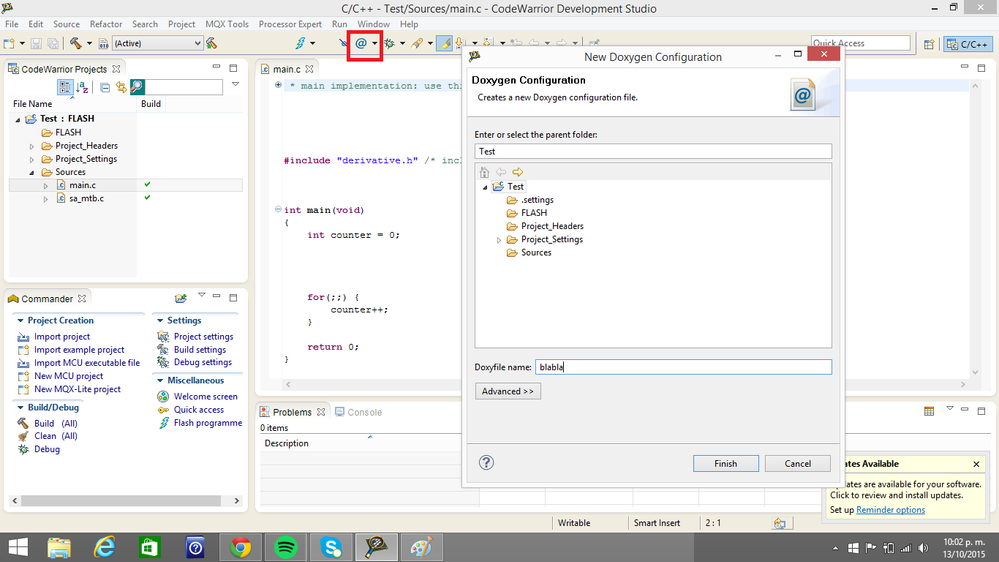Click the Advanced >> button
Viewport: 999px width, 562px height.
(x=508, y=391)
